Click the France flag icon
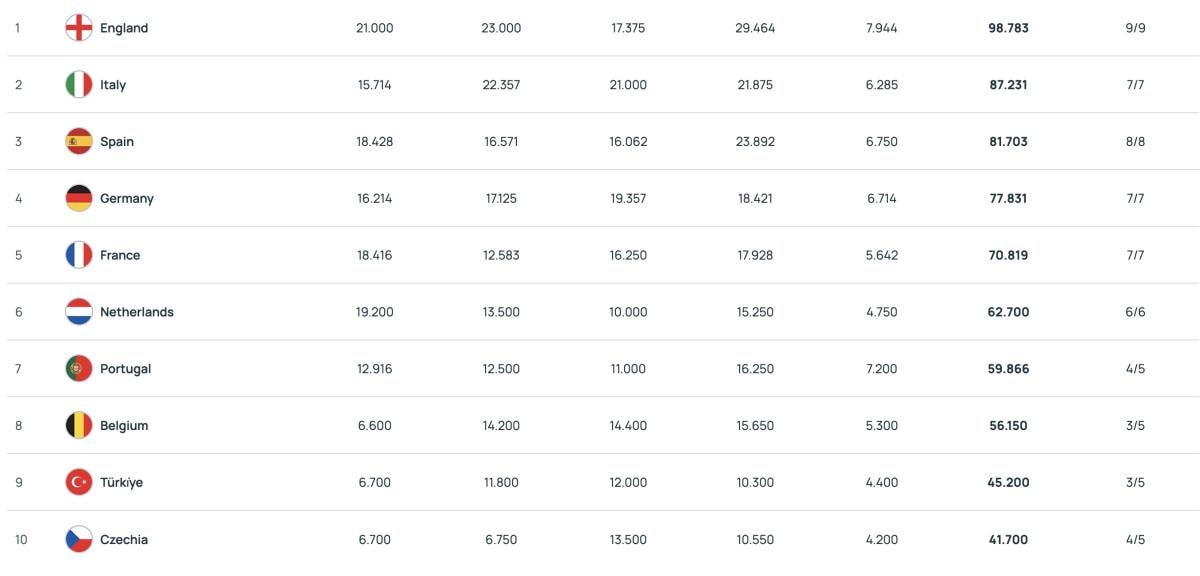Image resolution: width=1200 pixels, height=576 pixels. [79, 255]
